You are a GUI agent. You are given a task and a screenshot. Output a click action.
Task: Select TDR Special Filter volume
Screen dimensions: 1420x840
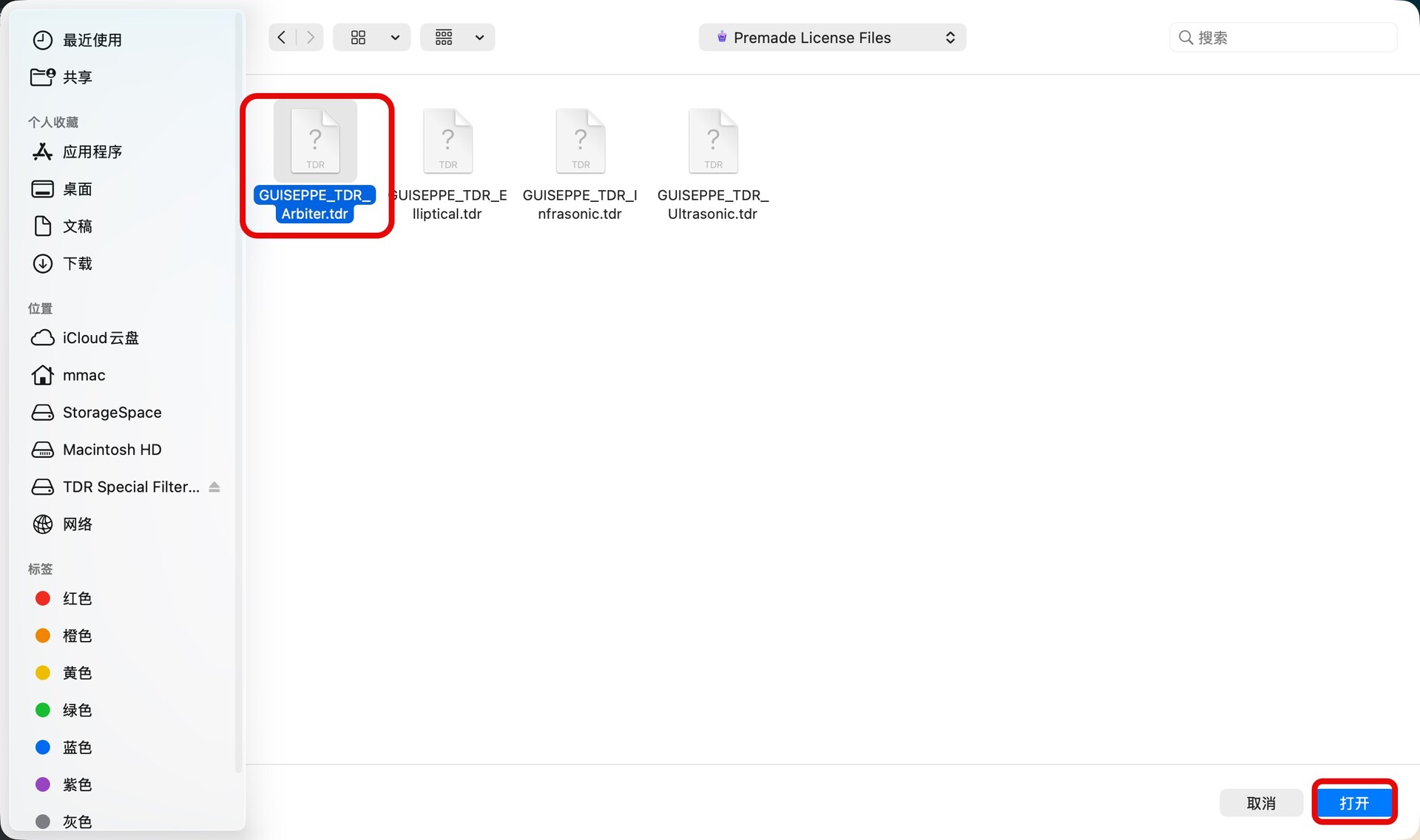tap(115, 487)
